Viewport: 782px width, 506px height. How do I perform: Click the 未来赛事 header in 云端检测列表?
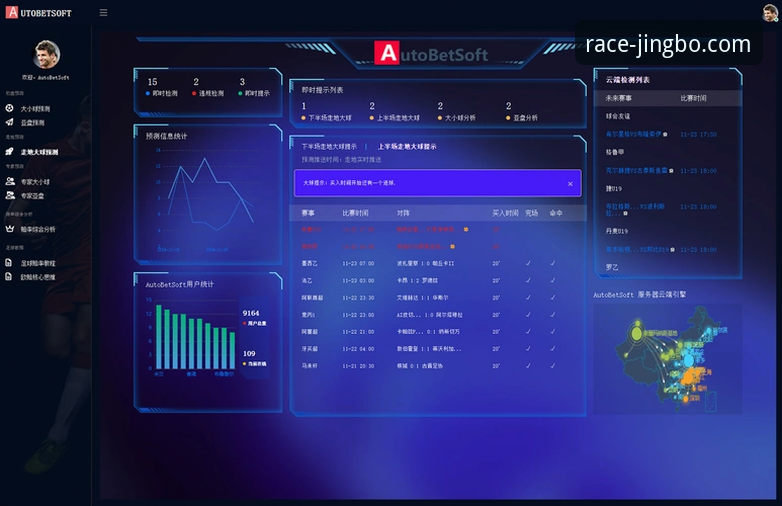pos(618,98)
